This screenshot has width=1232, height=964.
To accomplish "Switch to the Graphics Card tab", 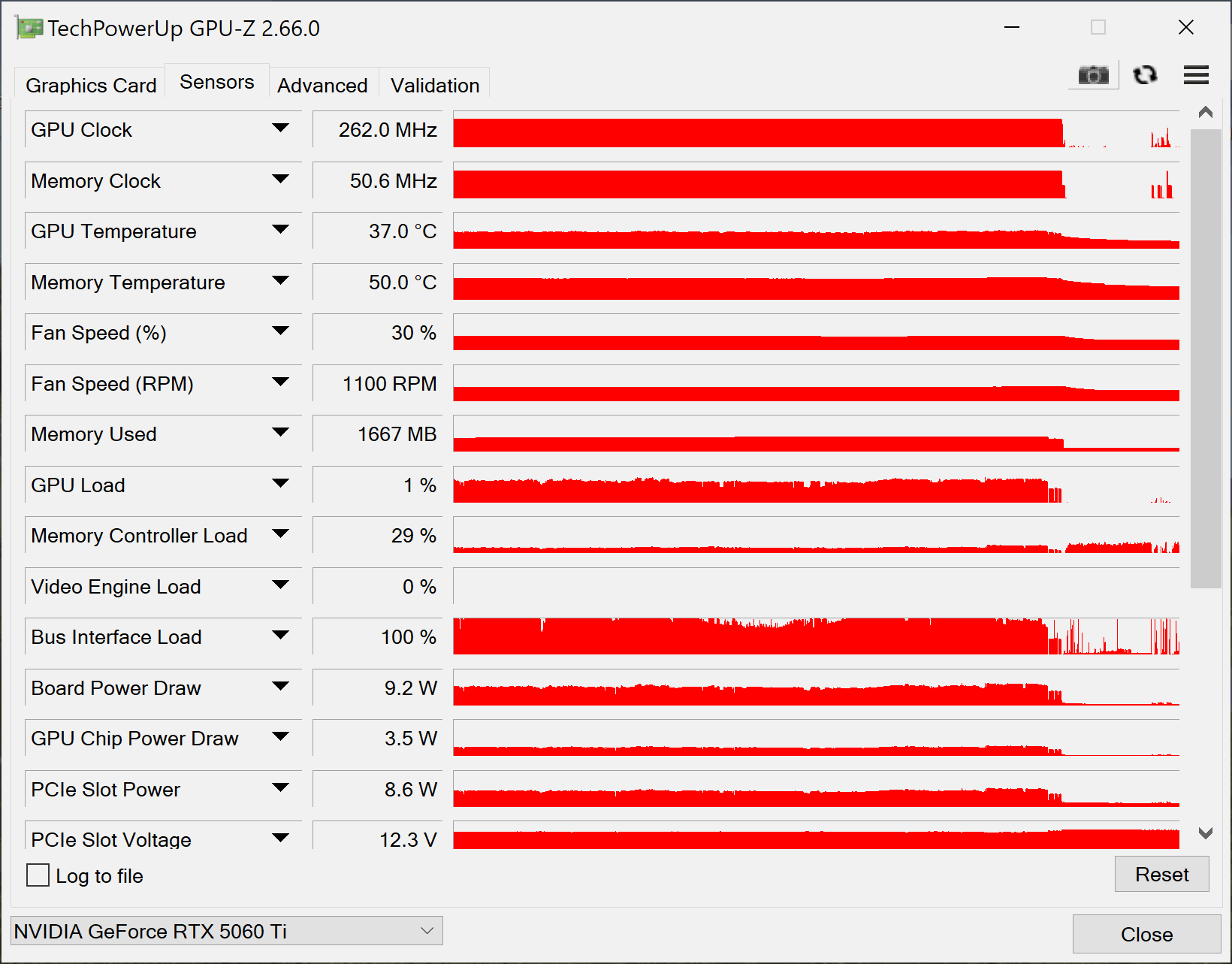I will [x=91, y=85].
